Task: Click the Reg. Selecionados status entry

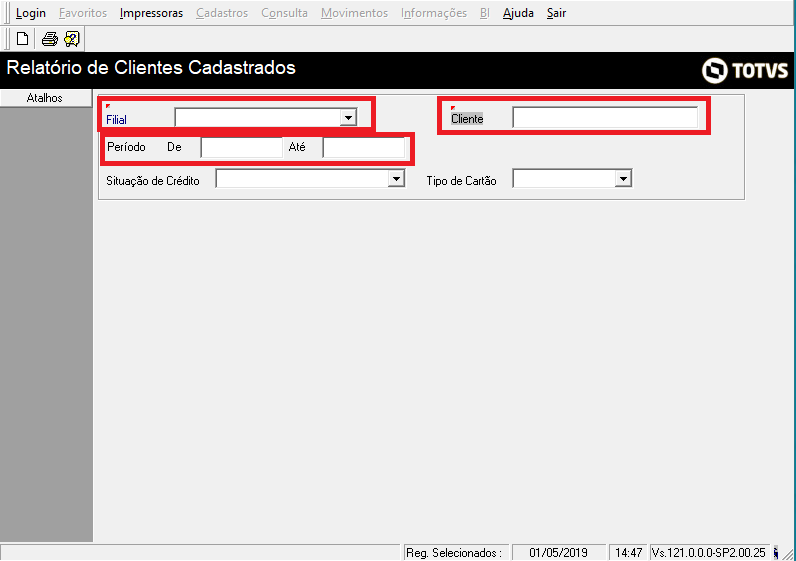Action: (454, 552)
